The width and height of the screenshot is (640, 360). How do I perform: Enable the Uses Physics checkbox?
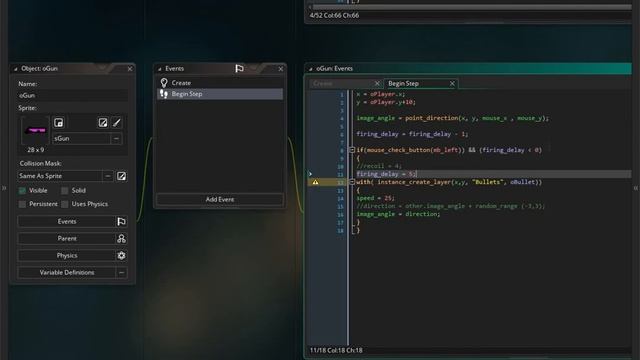pos(64,204)
